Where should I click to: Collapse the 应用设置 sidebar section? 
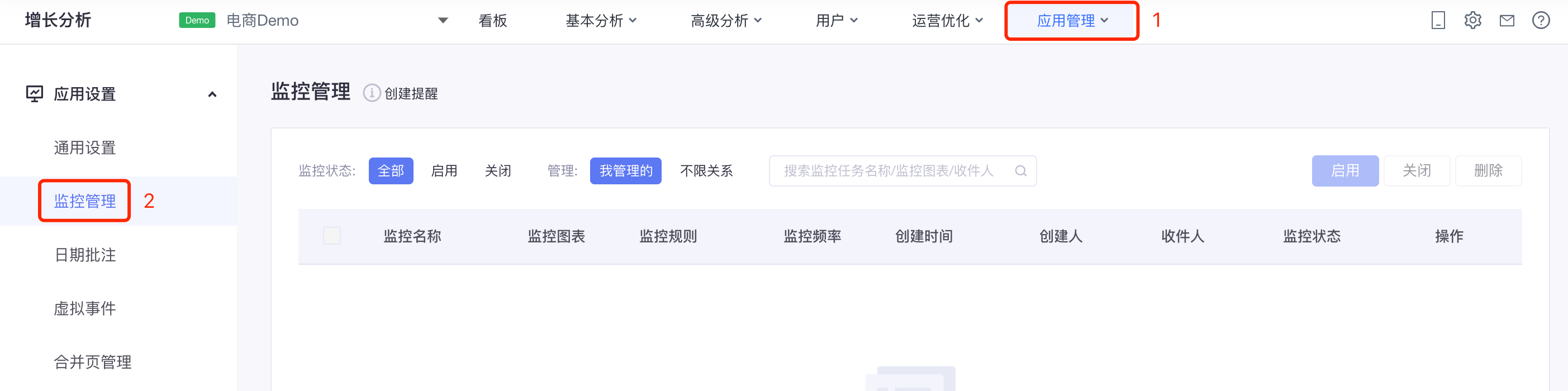point(212,94)
